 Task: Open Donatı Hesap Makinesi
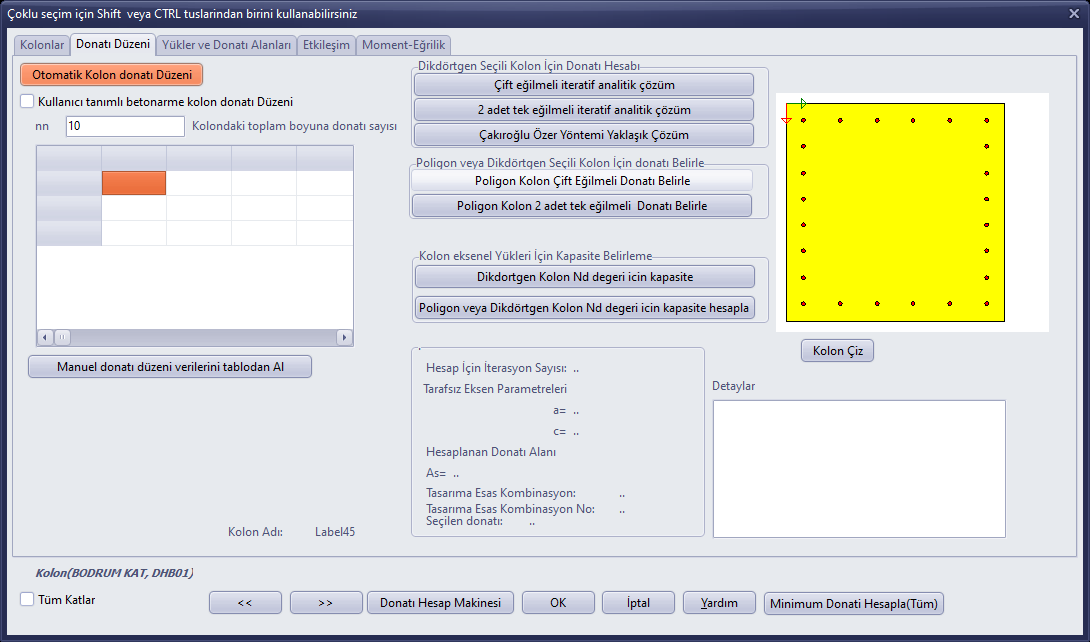point(440,603)
